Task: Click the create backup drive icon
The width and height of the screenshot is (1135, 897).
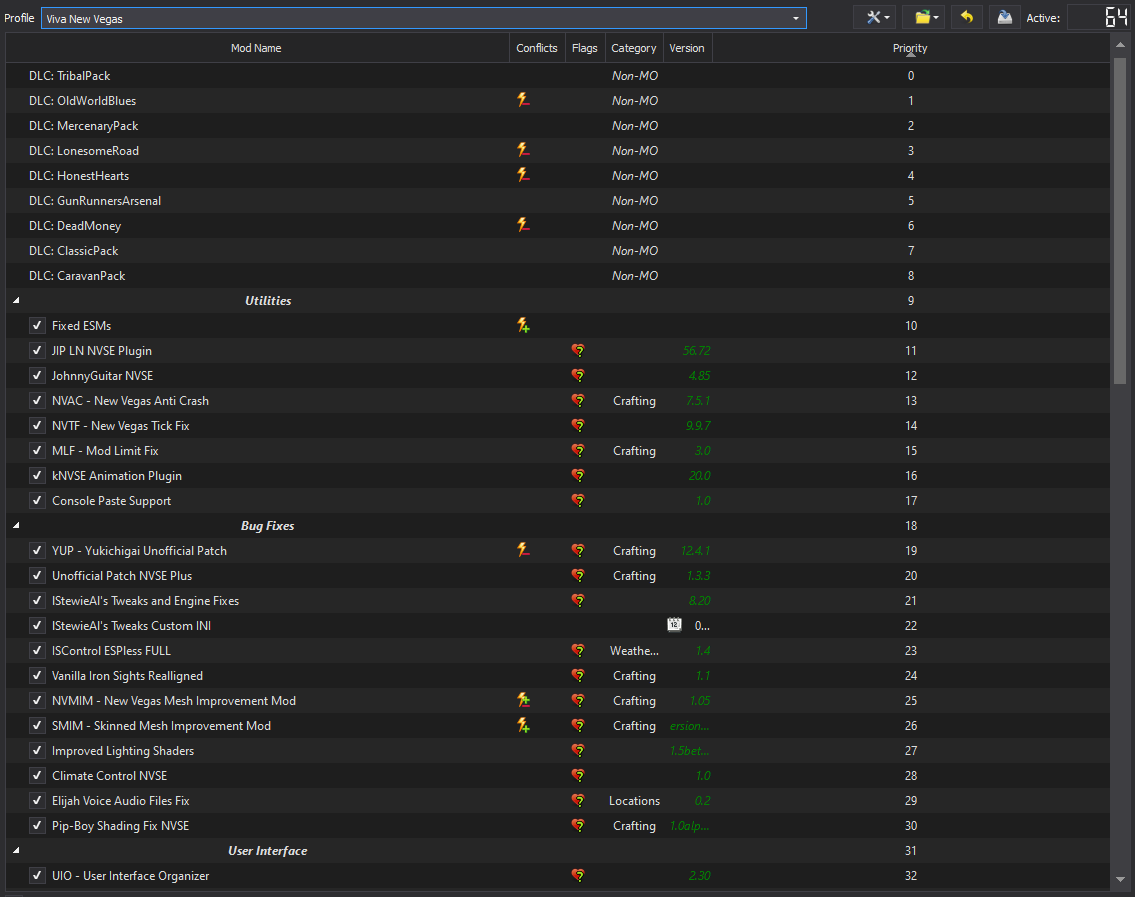Action: 1003,17
